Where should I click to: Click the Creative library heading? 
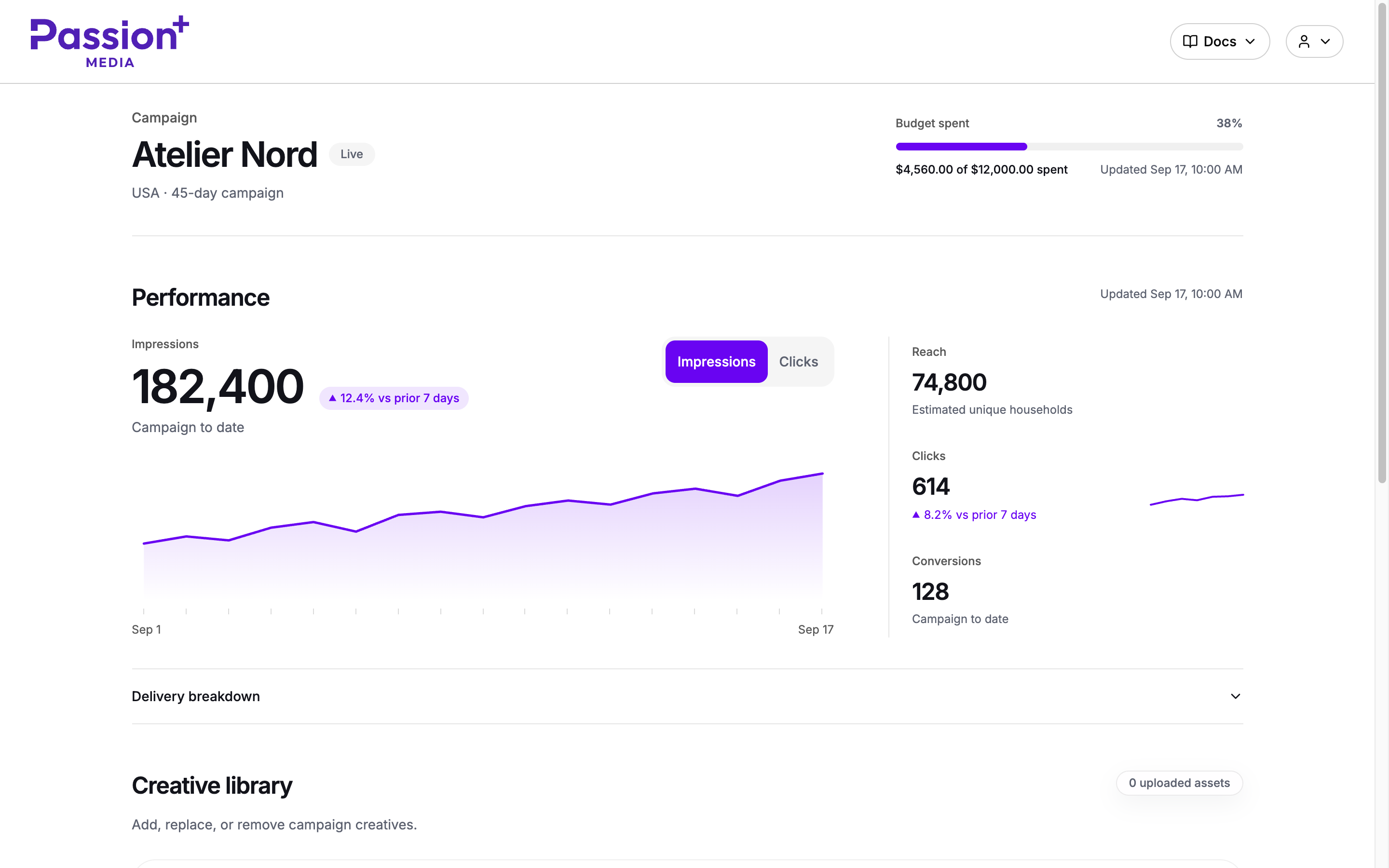click(x=212, y=786)
